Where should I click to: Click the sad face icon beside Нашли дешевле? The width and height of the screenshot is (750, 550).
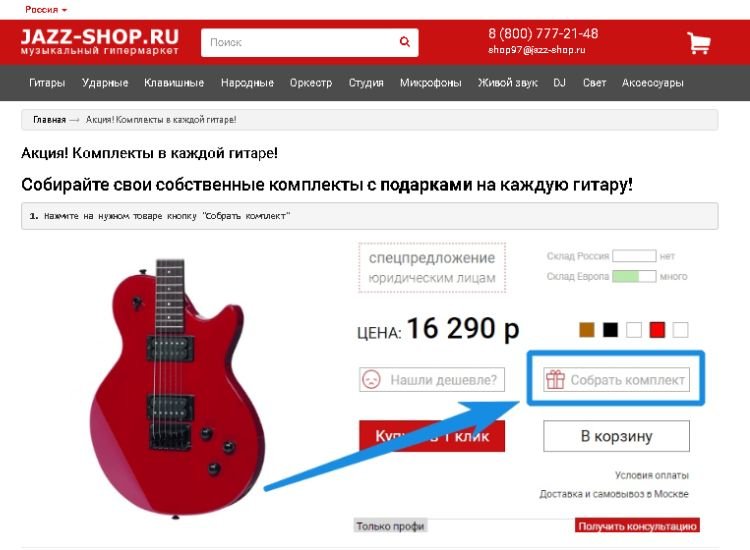372,379
